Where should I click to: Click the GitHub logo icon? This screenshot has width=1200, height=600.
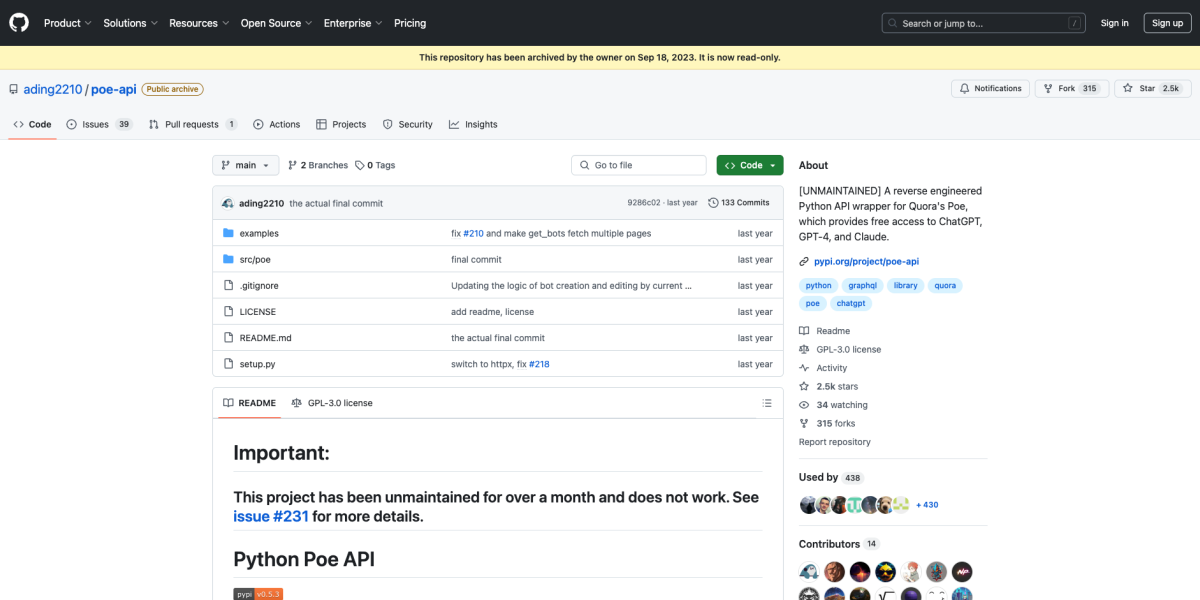click(20, 22)
